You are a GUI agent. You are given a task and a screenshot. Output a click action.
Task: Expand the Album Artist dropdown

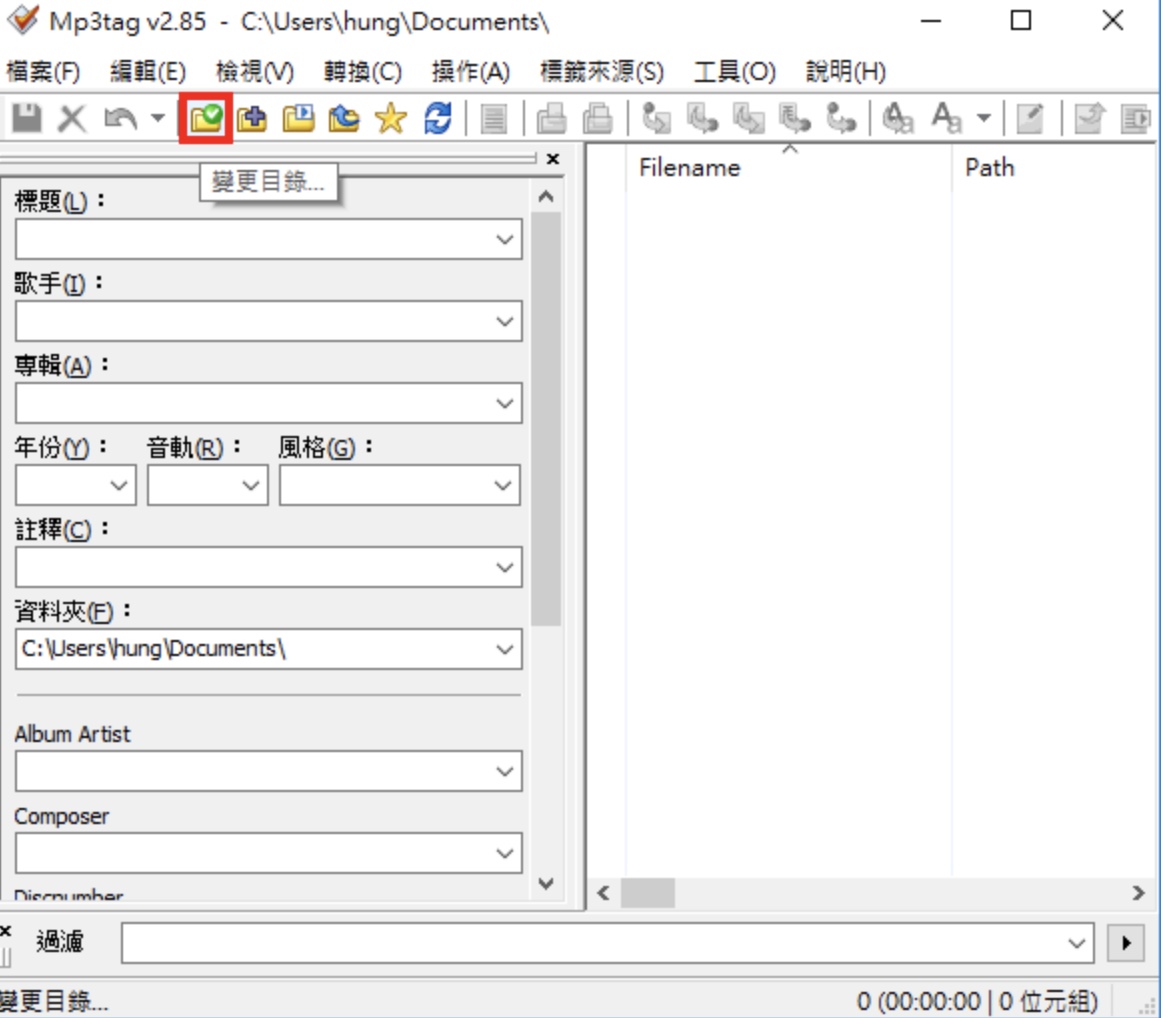tap(505, 772)
